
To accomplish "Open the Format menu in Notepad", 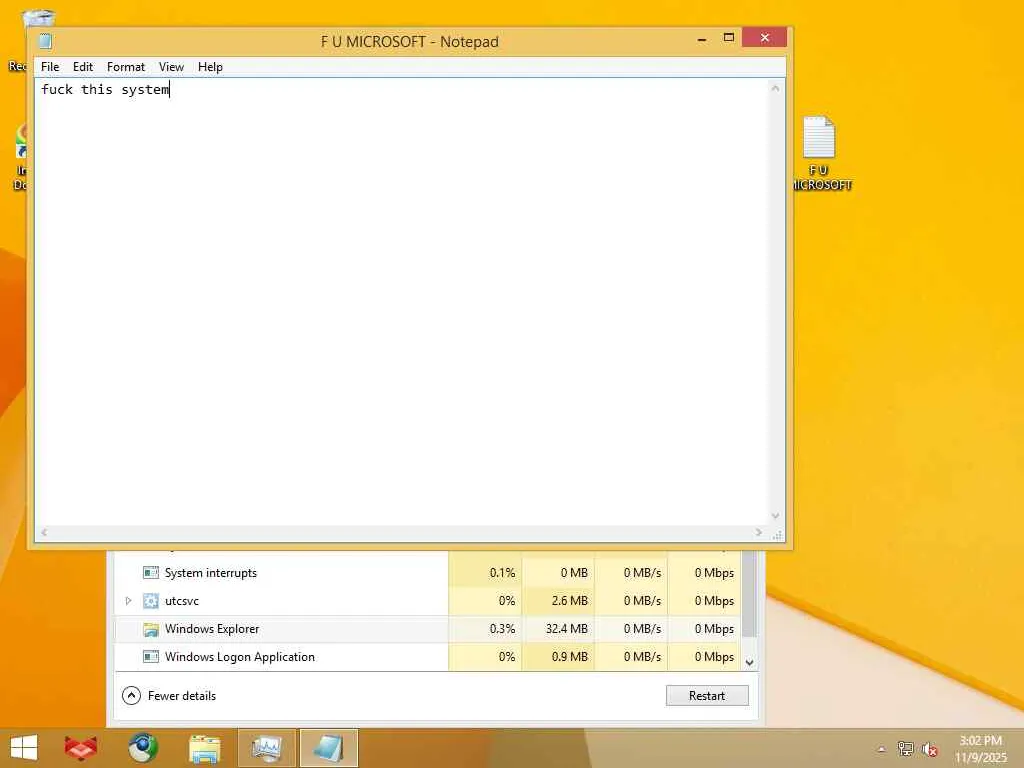I will tap(126, 67).
